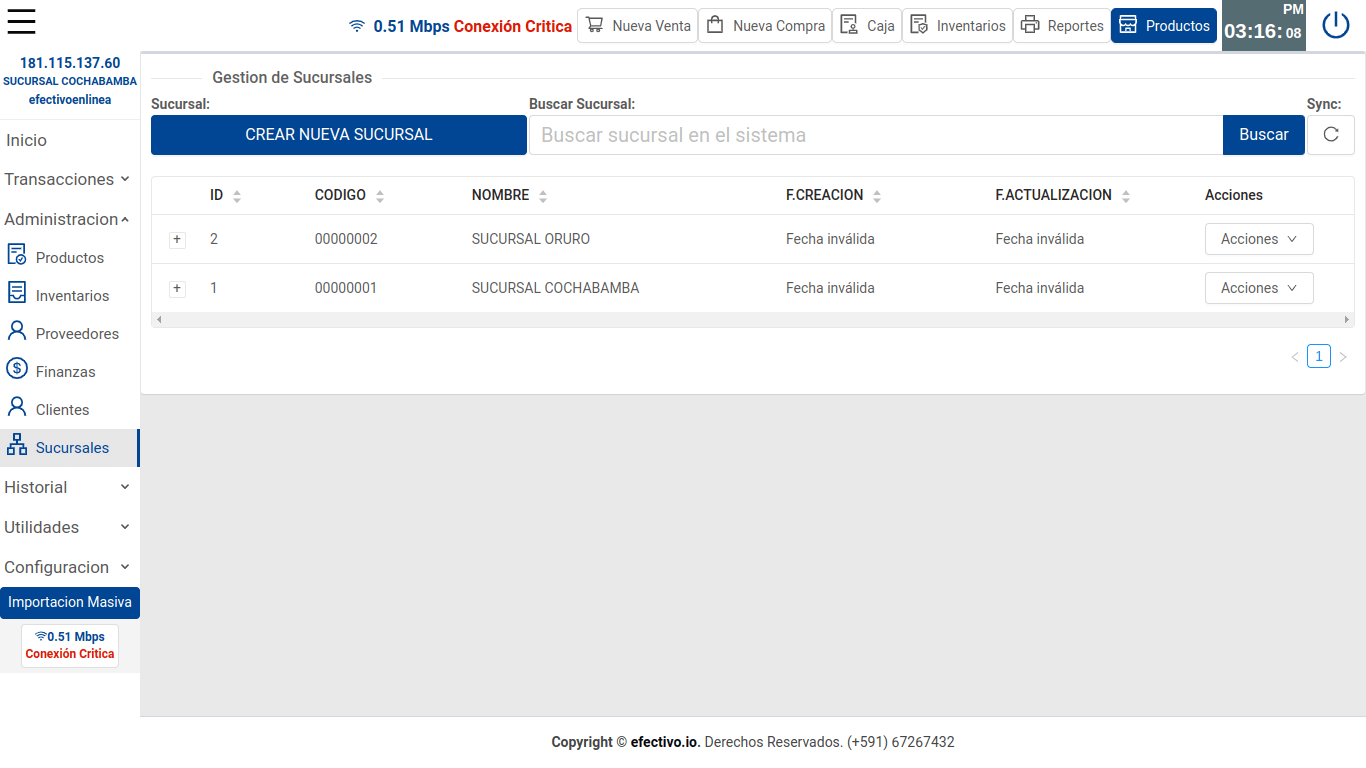Click the Productos sidebar icon

coord(16,254)
